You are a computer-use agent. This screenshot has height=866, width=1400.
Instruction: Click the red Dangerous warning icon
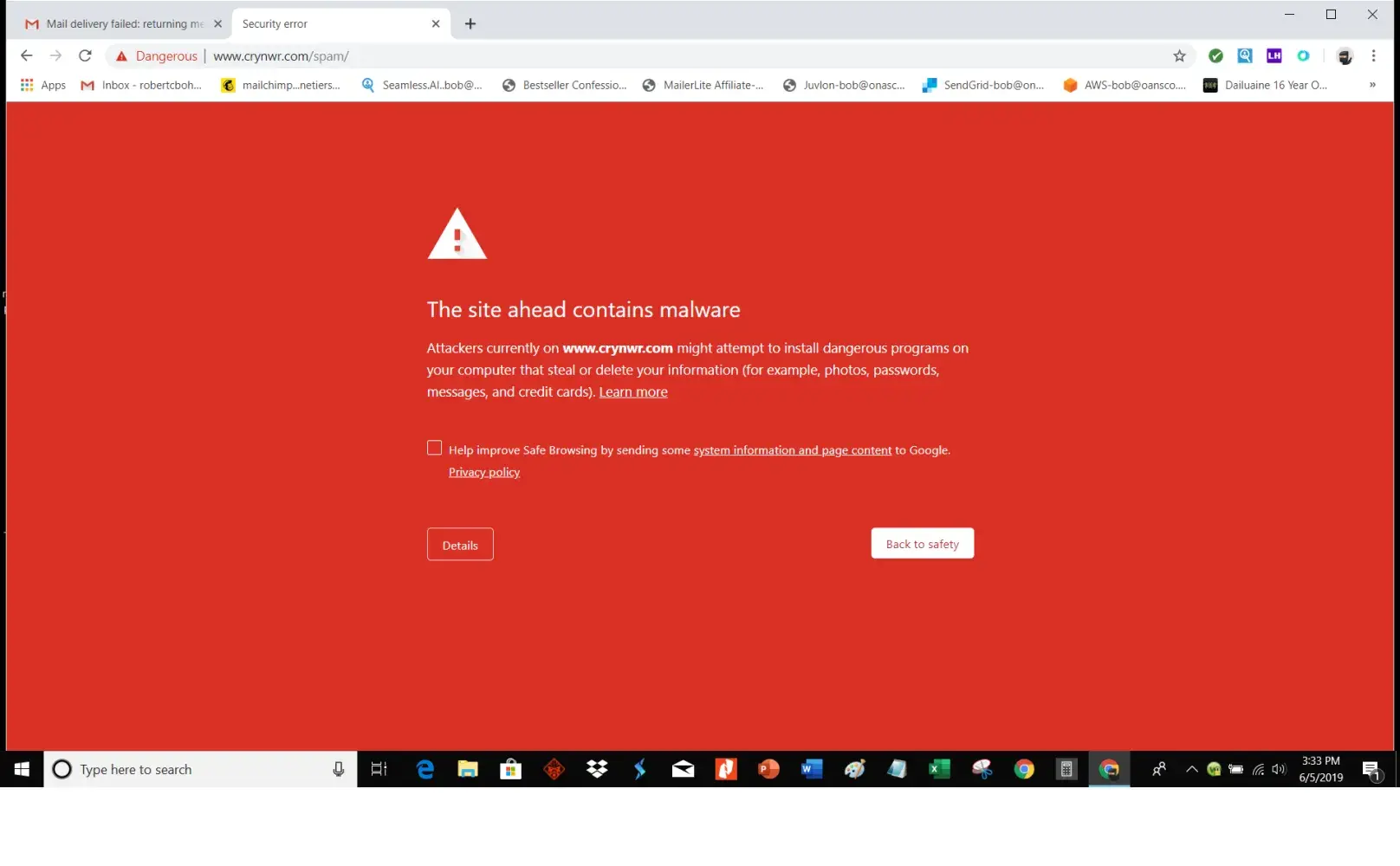121,56
